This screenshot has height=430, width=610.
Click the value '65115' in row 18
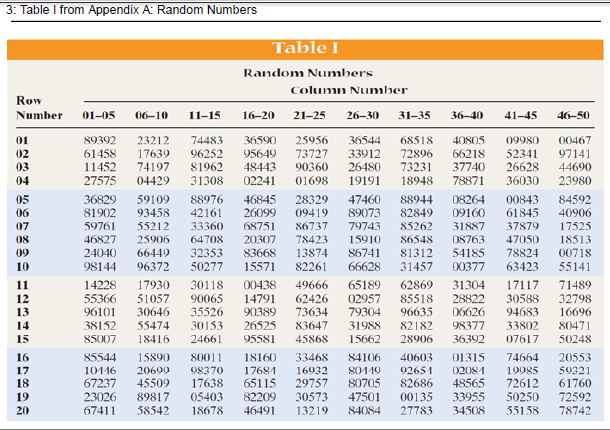260,383
